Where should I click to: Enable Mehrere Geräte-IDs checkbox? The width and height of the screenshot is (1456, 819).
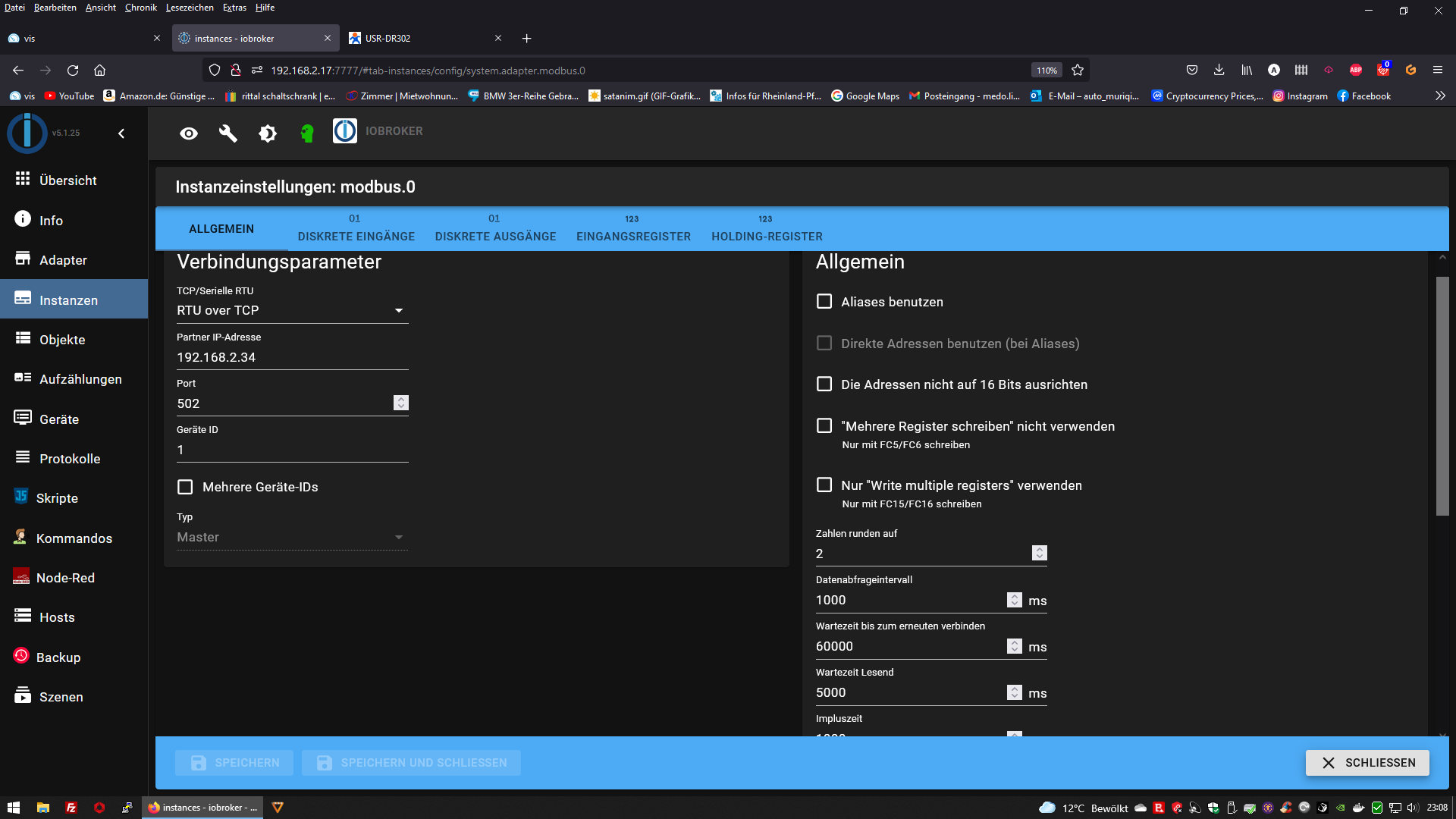click(x=185, y=487)
